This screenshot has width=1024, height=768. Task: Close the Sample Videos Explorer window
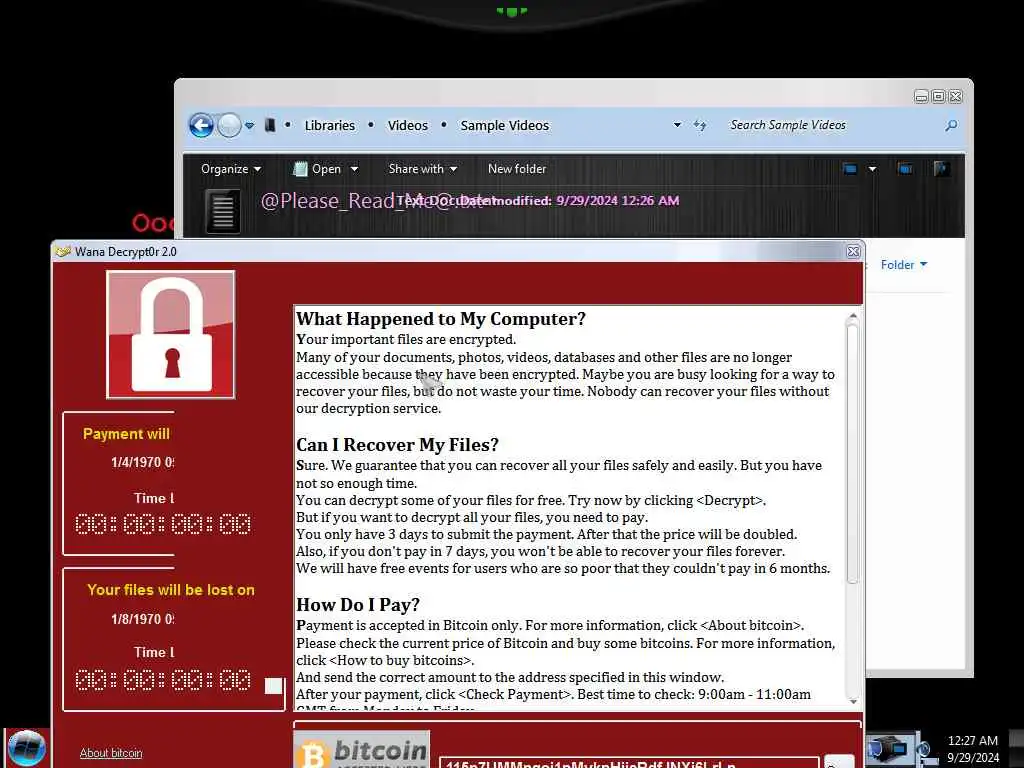[x=955, y=97]
